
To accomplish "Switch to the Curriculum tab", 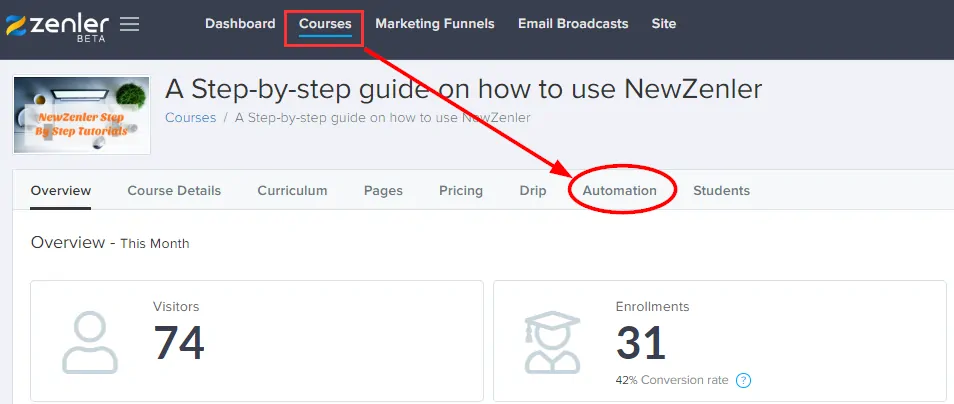I will pos(293,190).
